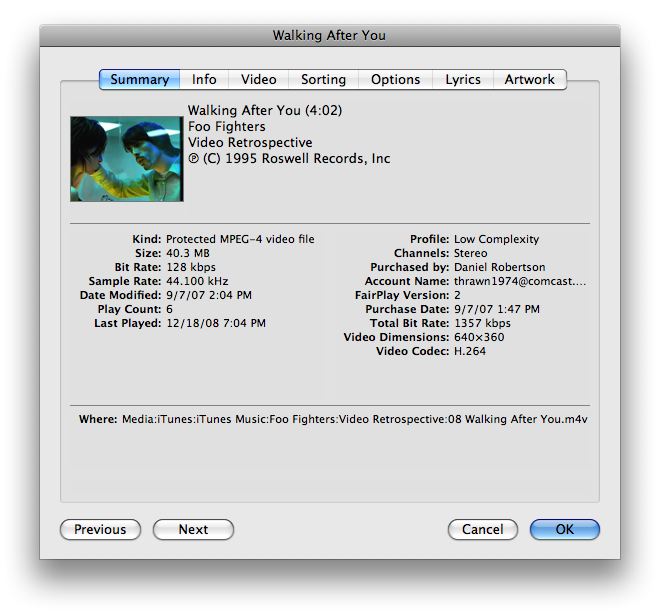Open the Info tab
The width and height of the screenshot is (660, 614).
coord(204,80)
